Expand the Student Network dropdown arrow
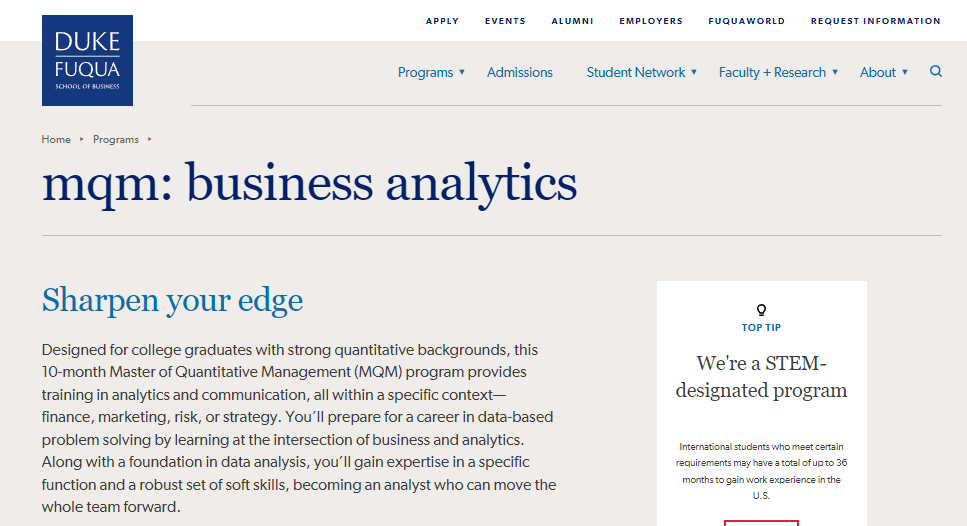The width and height of the screenshot is (967, 526). coord(694,72)
